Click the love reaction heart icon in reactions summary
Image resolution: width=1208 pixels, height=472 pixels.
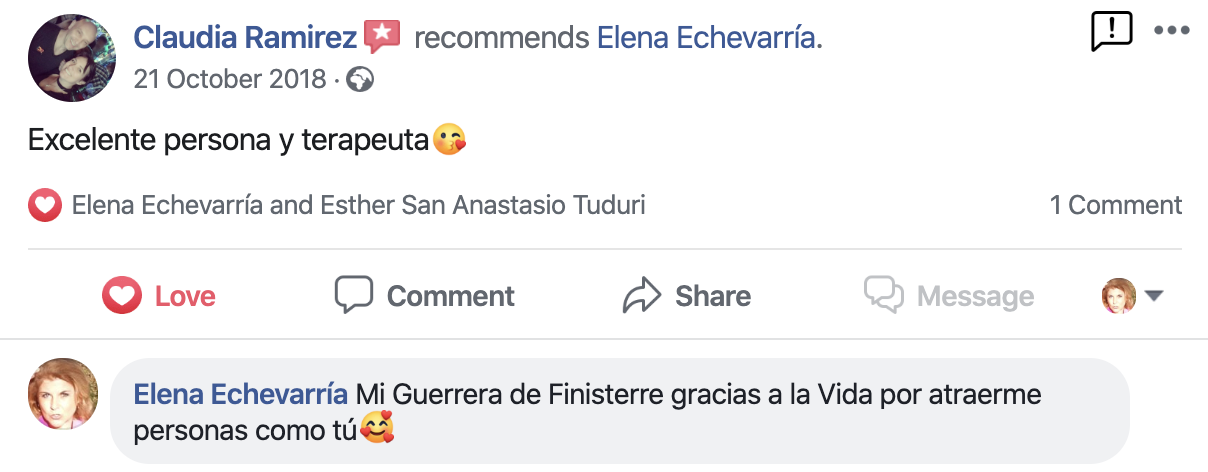[x=44, y=206]
